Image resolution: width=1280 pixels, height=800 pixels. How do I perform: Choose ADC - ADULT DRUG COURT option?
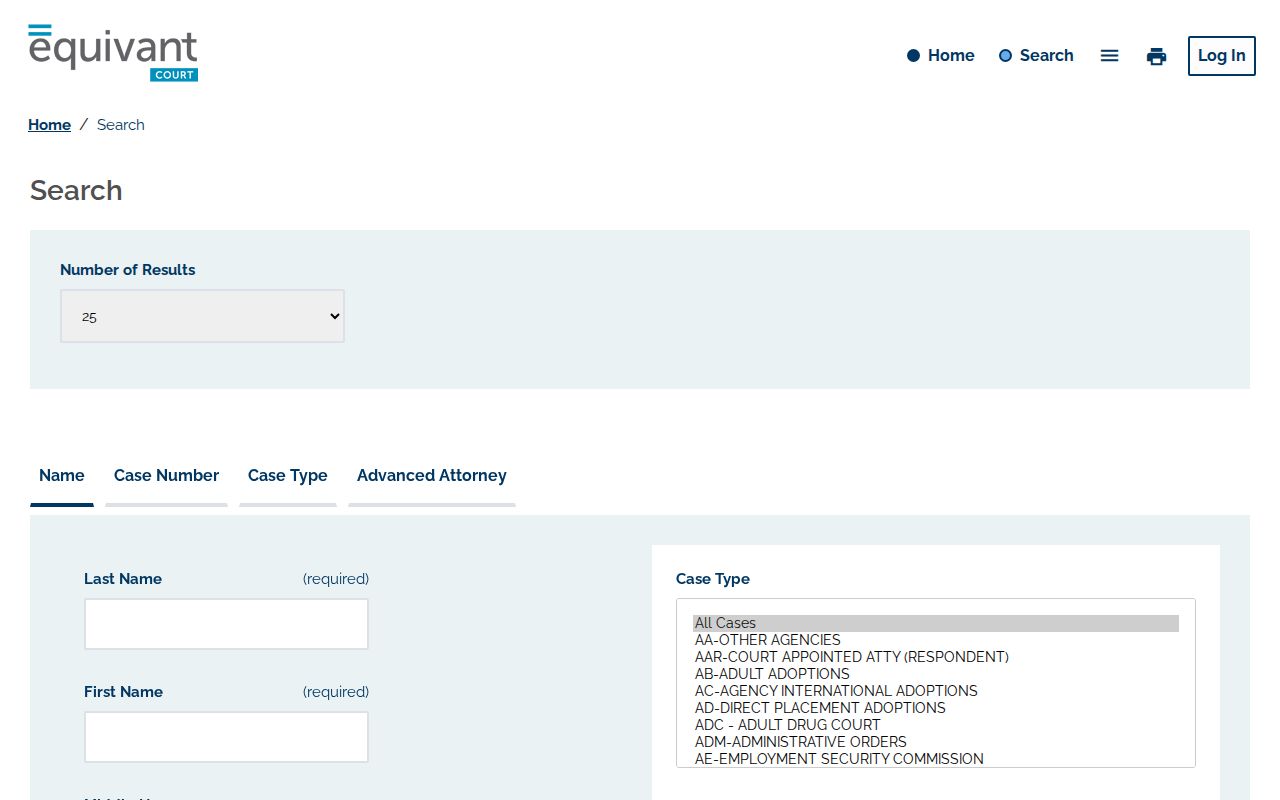936,725
